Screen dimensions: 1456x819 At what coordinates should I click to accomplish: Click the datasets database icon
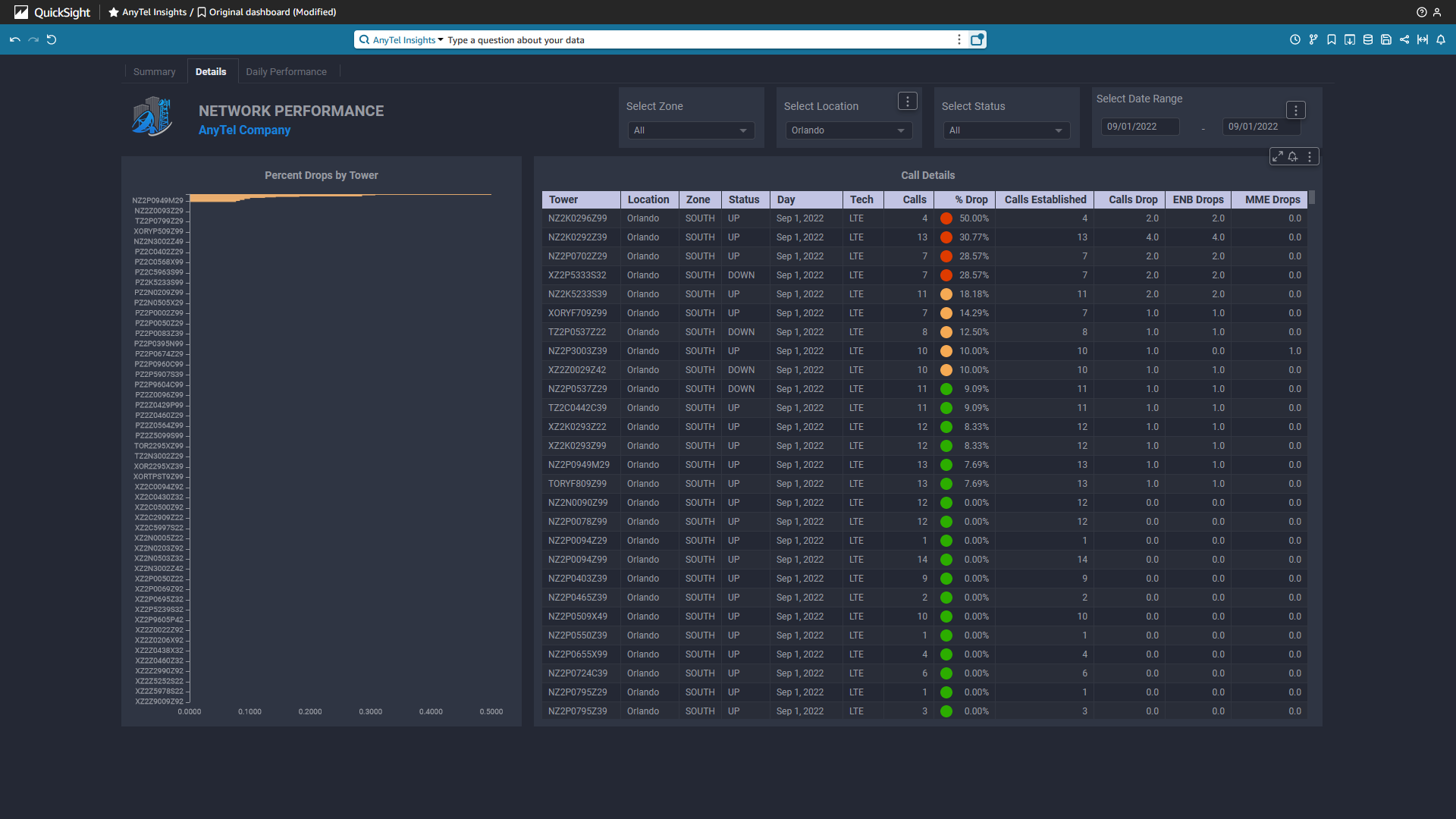tap(1368, 39)
